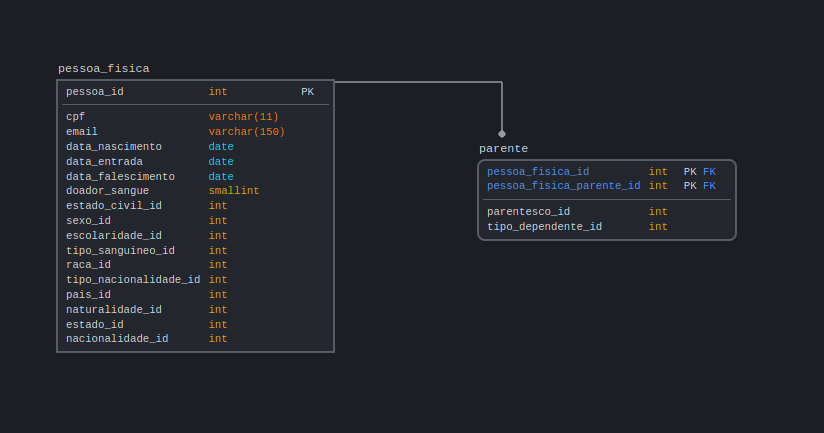The width and height of the screenshot is (824, 433).
Task: Select the email column name
Action: 81,131
